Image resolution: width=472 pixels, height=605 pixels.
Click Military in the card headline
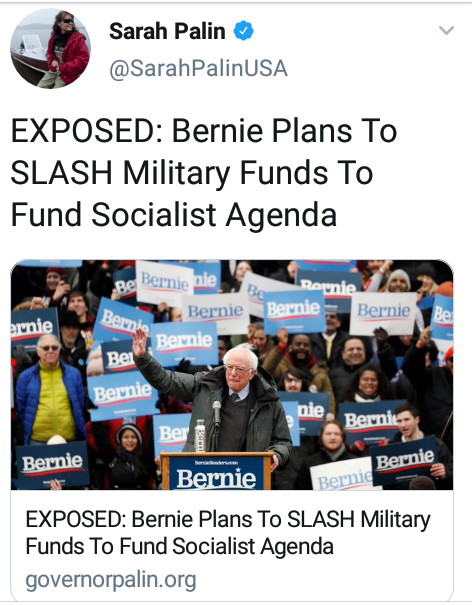(x=395, y=519)
